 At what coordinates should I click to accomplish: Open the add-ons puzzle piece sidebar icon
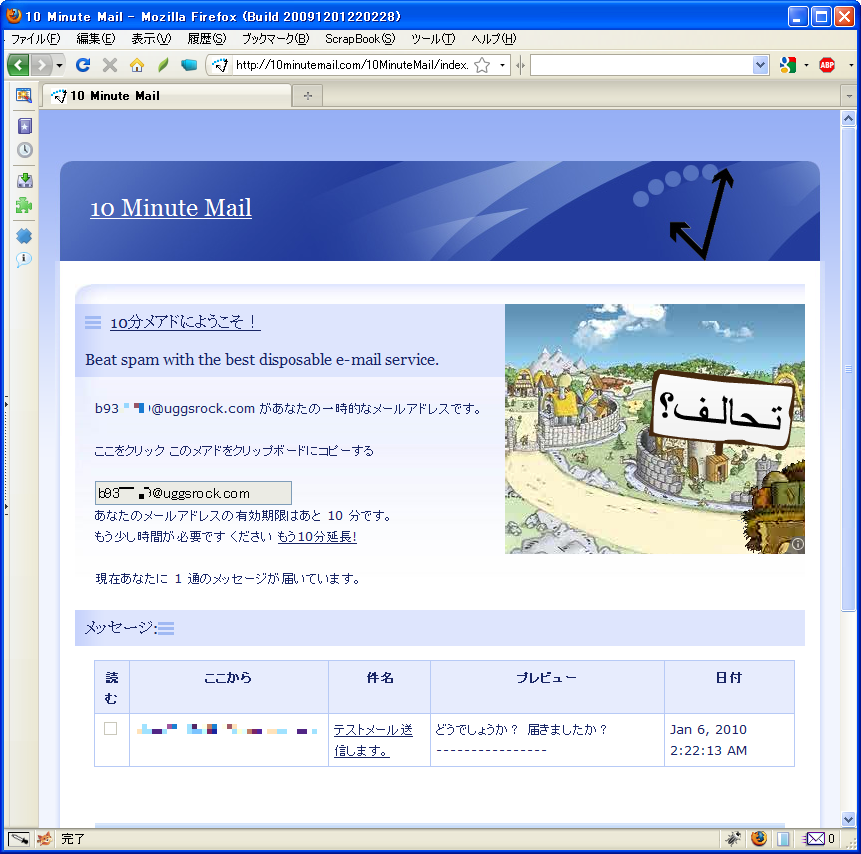[x=24, y=205]
